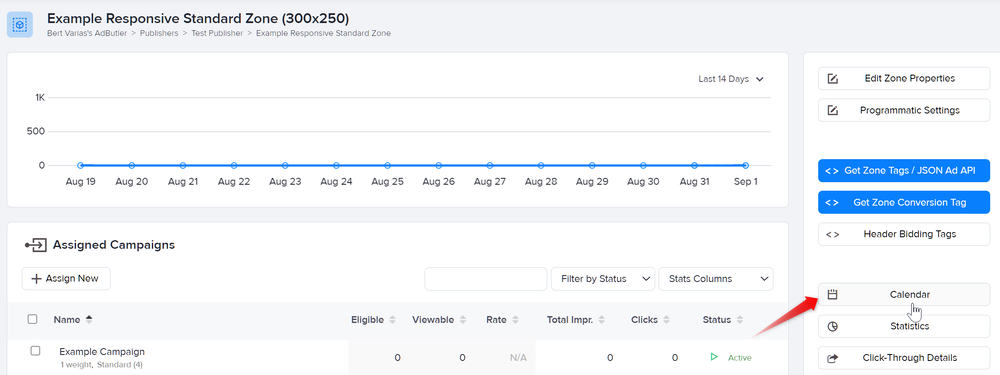Click the code icon on Get Zone Tags

click(832, 171)
